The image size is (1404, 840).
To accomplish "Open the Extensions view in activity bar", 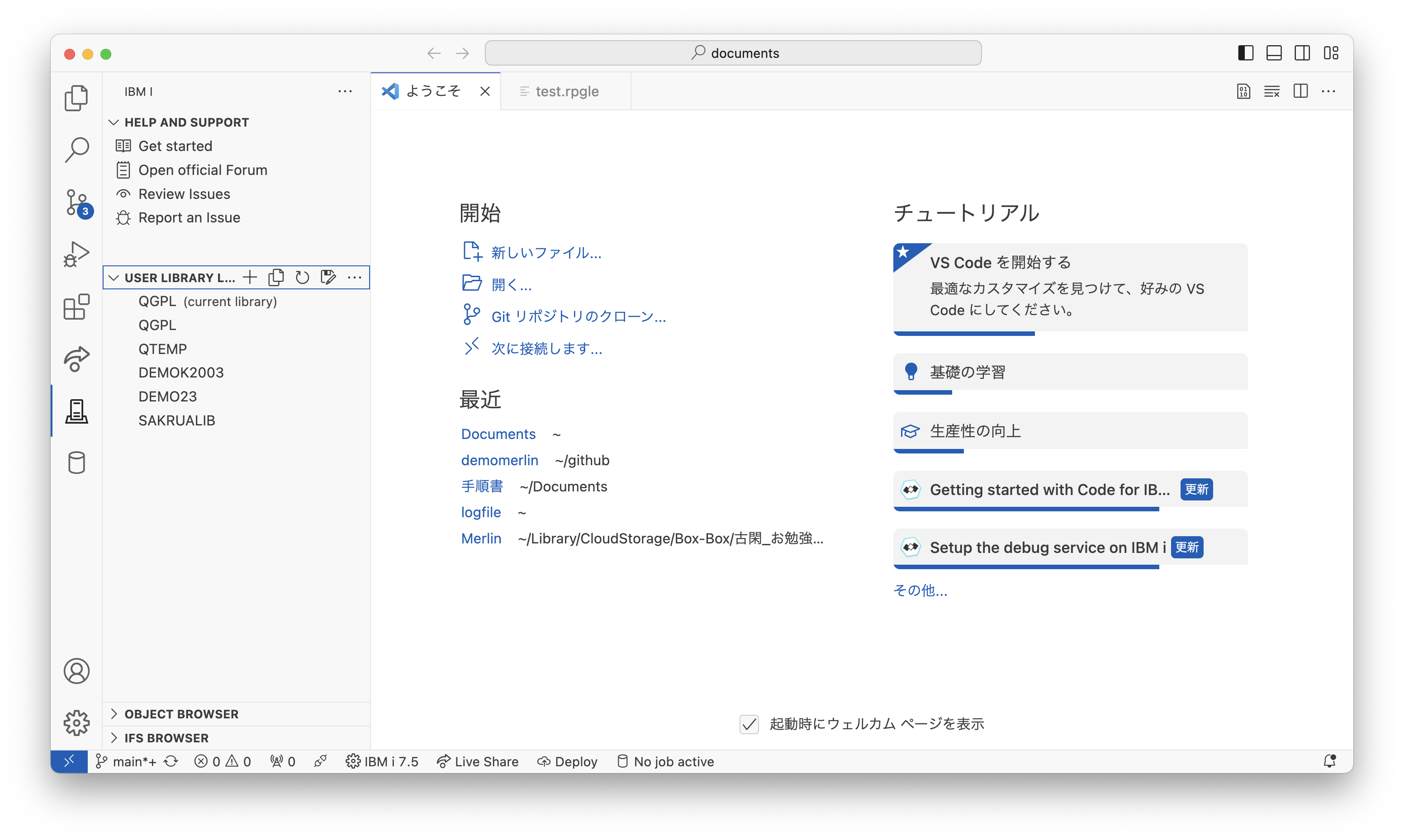I will (76, 307).
